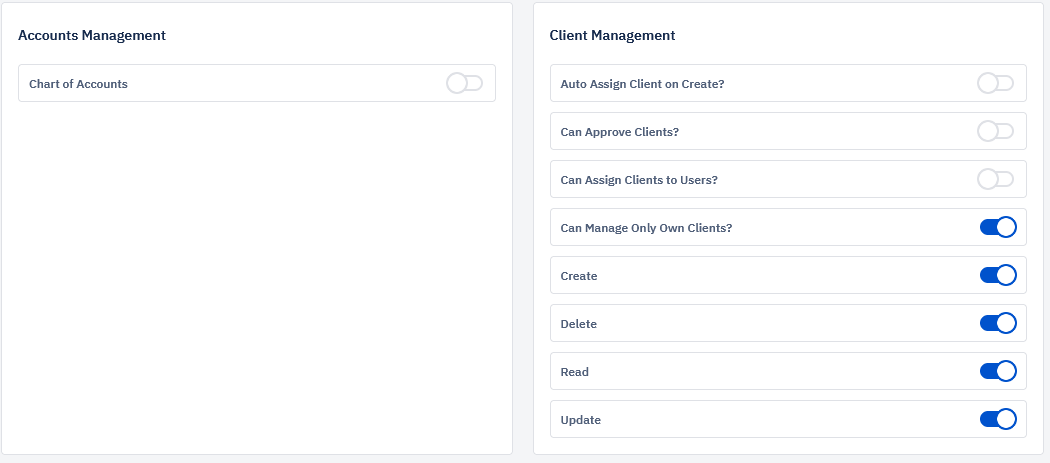
Task: Click the Delete label text
Action: pyautogui.click(x=579, y=324)
